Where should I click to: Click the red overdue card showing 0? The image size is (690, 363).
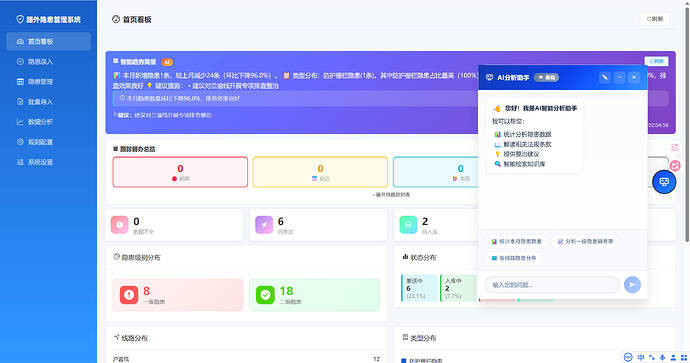pos(180,172)
